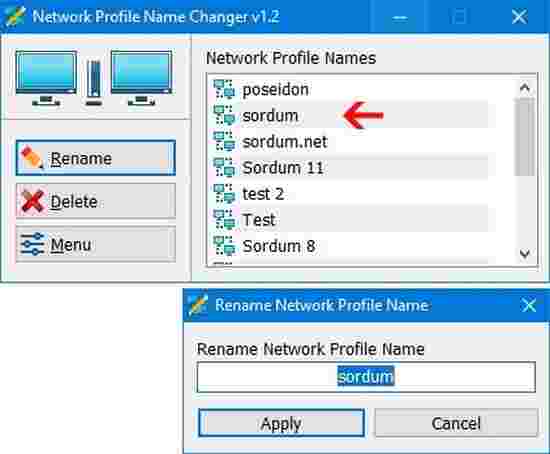Select the sordum.net profile name

(x=285, y=142)
